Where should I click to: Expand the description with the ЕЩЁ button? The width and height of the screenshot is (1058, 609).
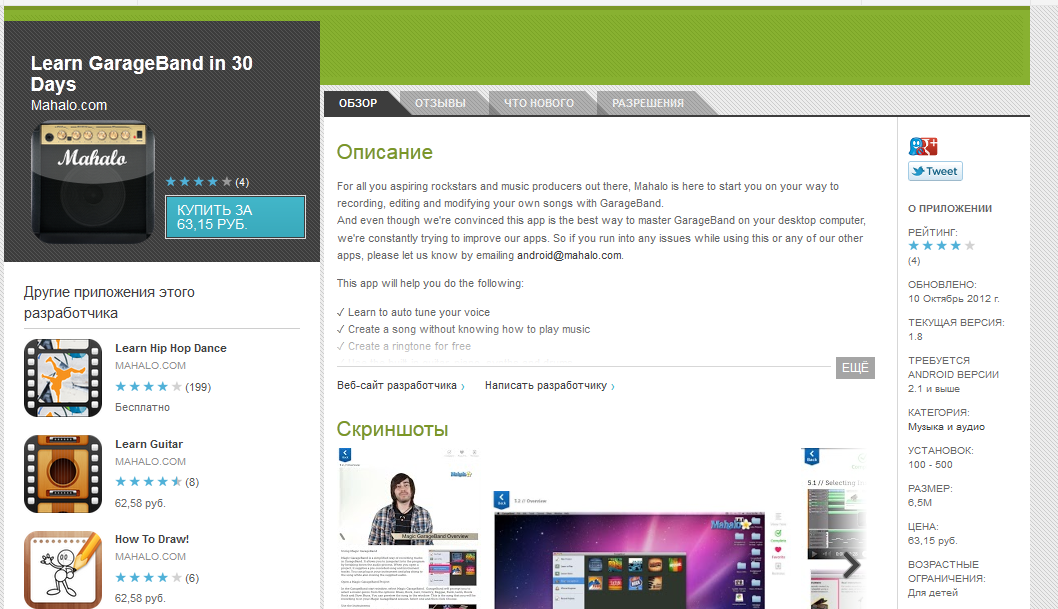(x=855, y=368)
